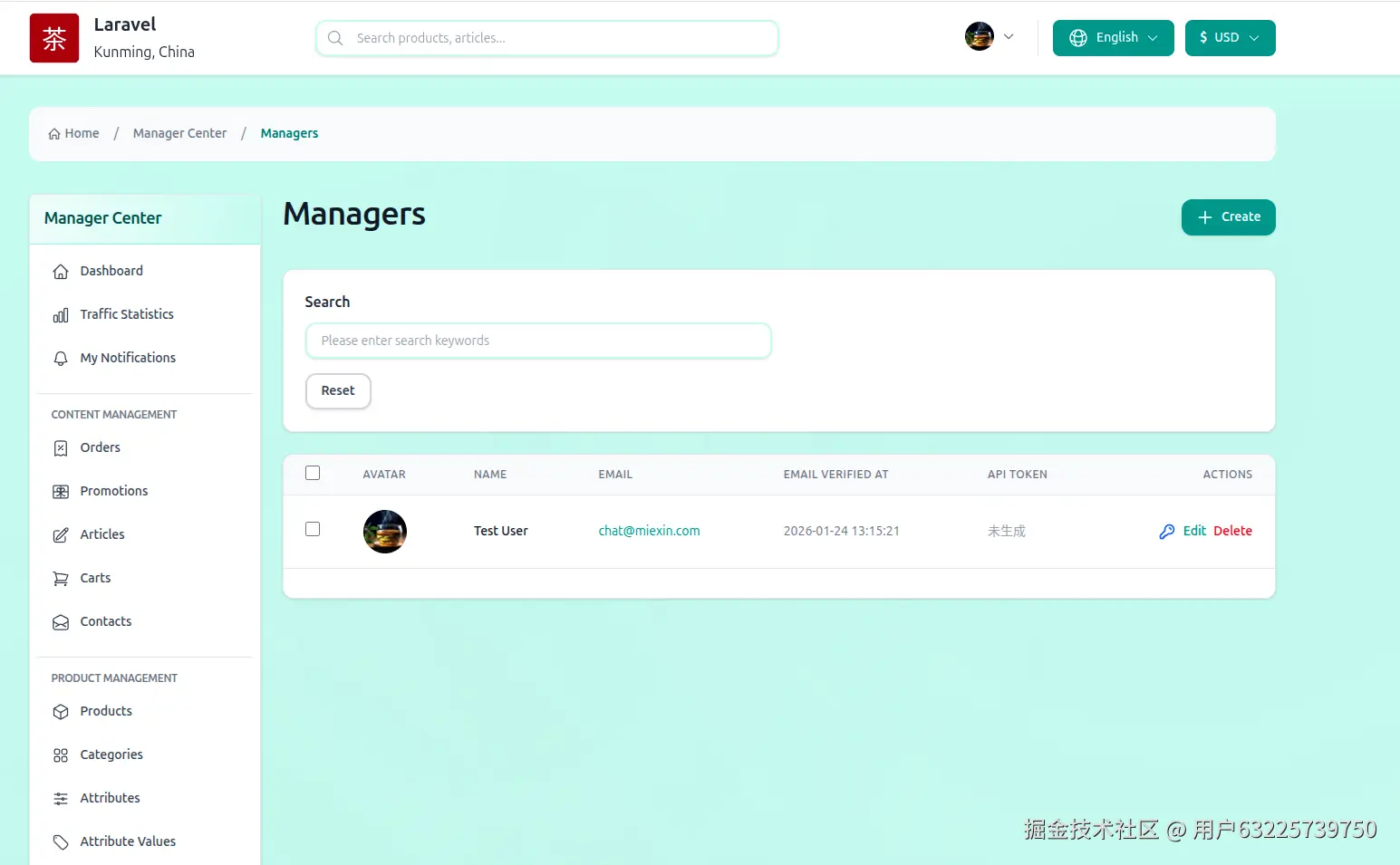Tick the checkbox for Test User row
Image resolution: width=1400 pixels, height=865 pixels.
[313, 529]
